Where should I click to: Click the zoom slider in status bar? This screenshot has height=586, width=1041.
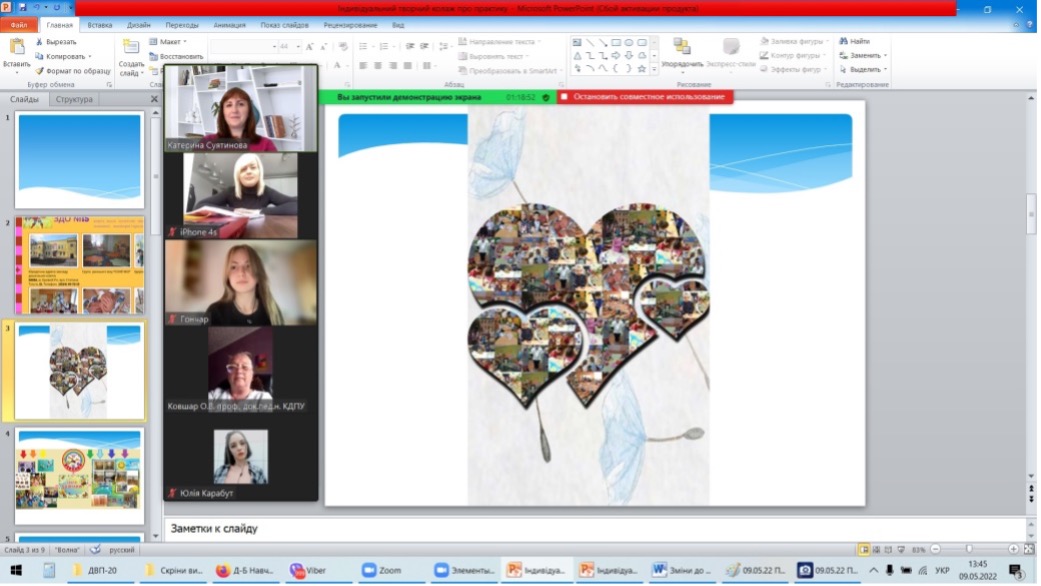[x=968, y=549]
